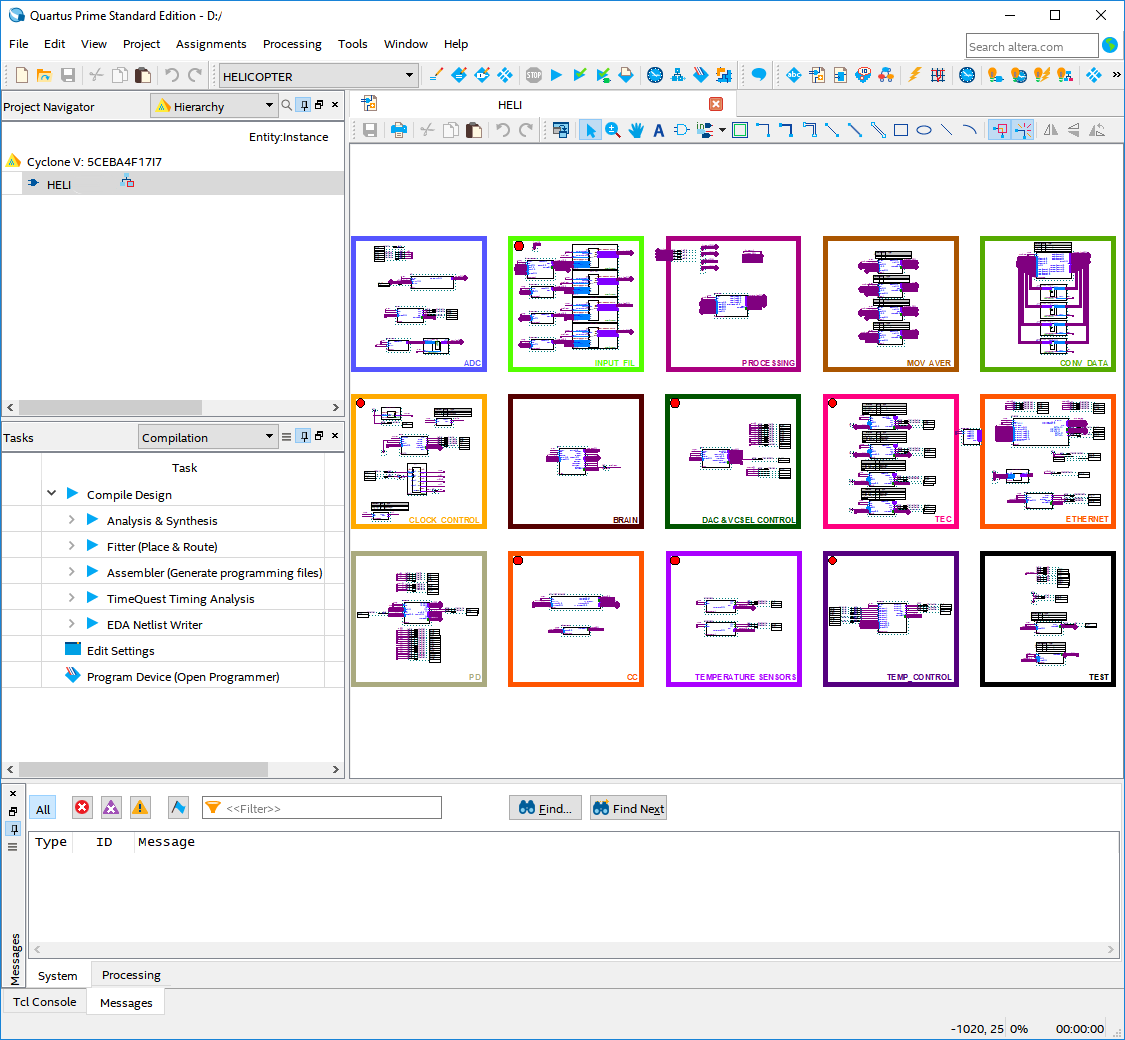This screenshot has width=1125, height=1040.
Task: Select HELI entity in hierarchy
Action: [x=59, y=184]
